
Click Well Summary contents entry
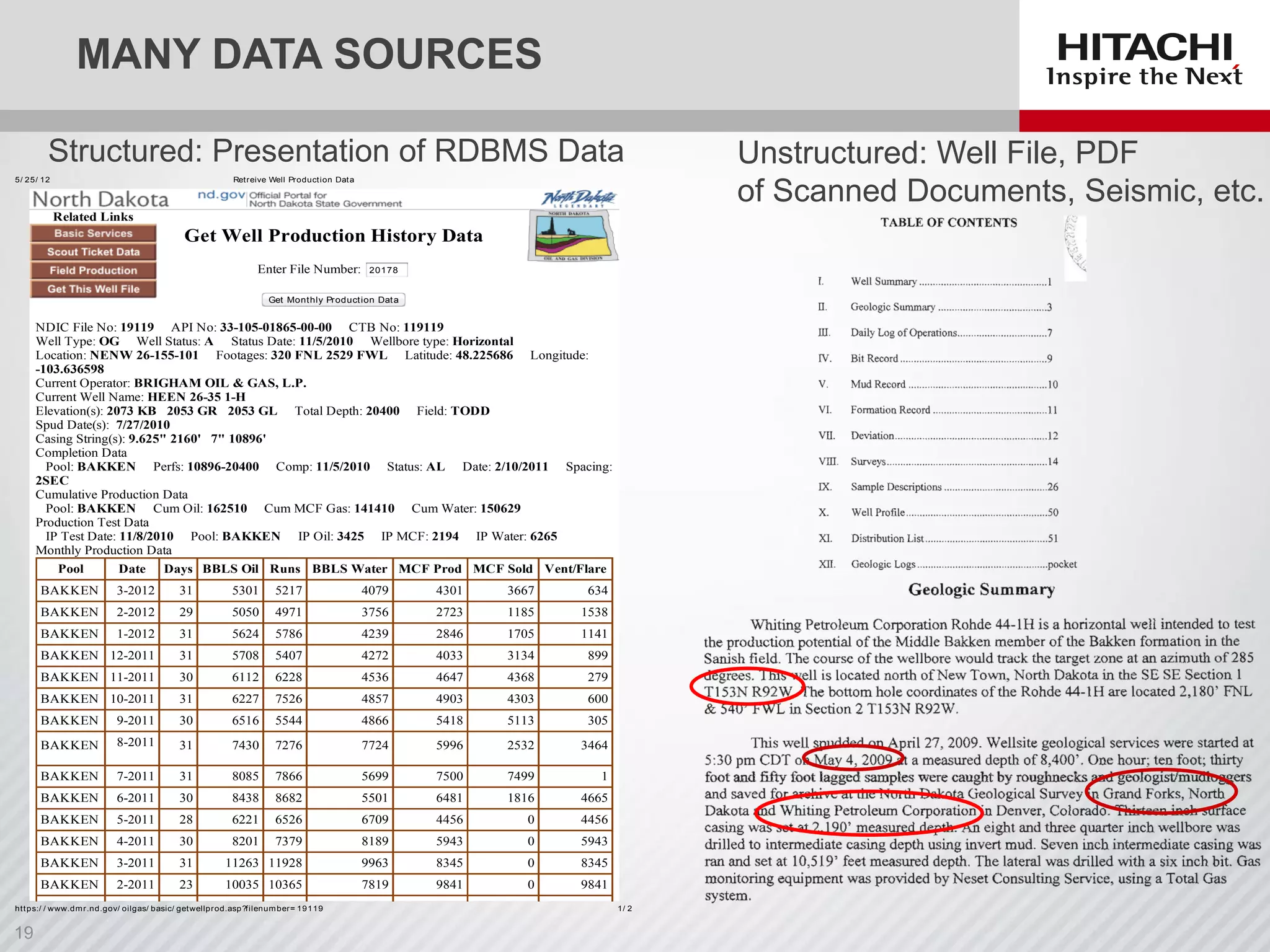pyautogui.click(x=935, y=282)
